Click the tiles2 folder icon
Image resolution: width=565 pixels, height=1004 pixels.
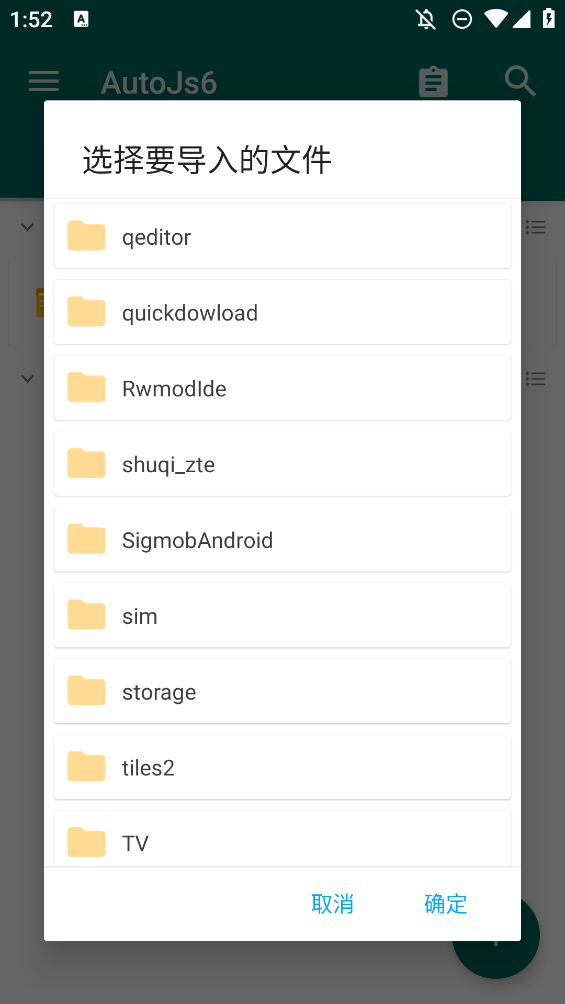(86, 767)
